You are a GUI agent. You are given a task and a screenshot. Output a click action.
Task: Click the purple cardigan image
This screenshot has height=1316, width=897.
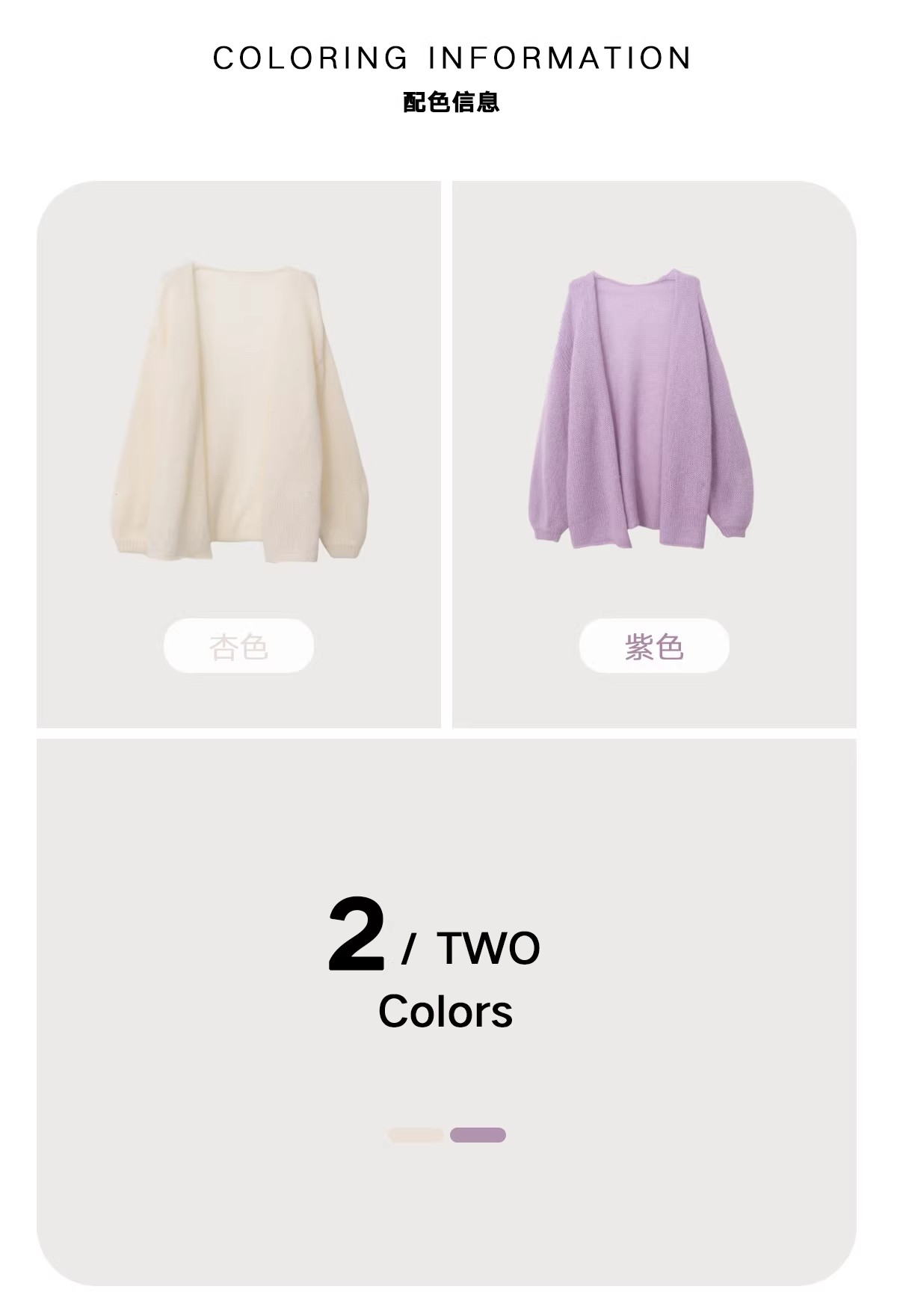[639, 408]
